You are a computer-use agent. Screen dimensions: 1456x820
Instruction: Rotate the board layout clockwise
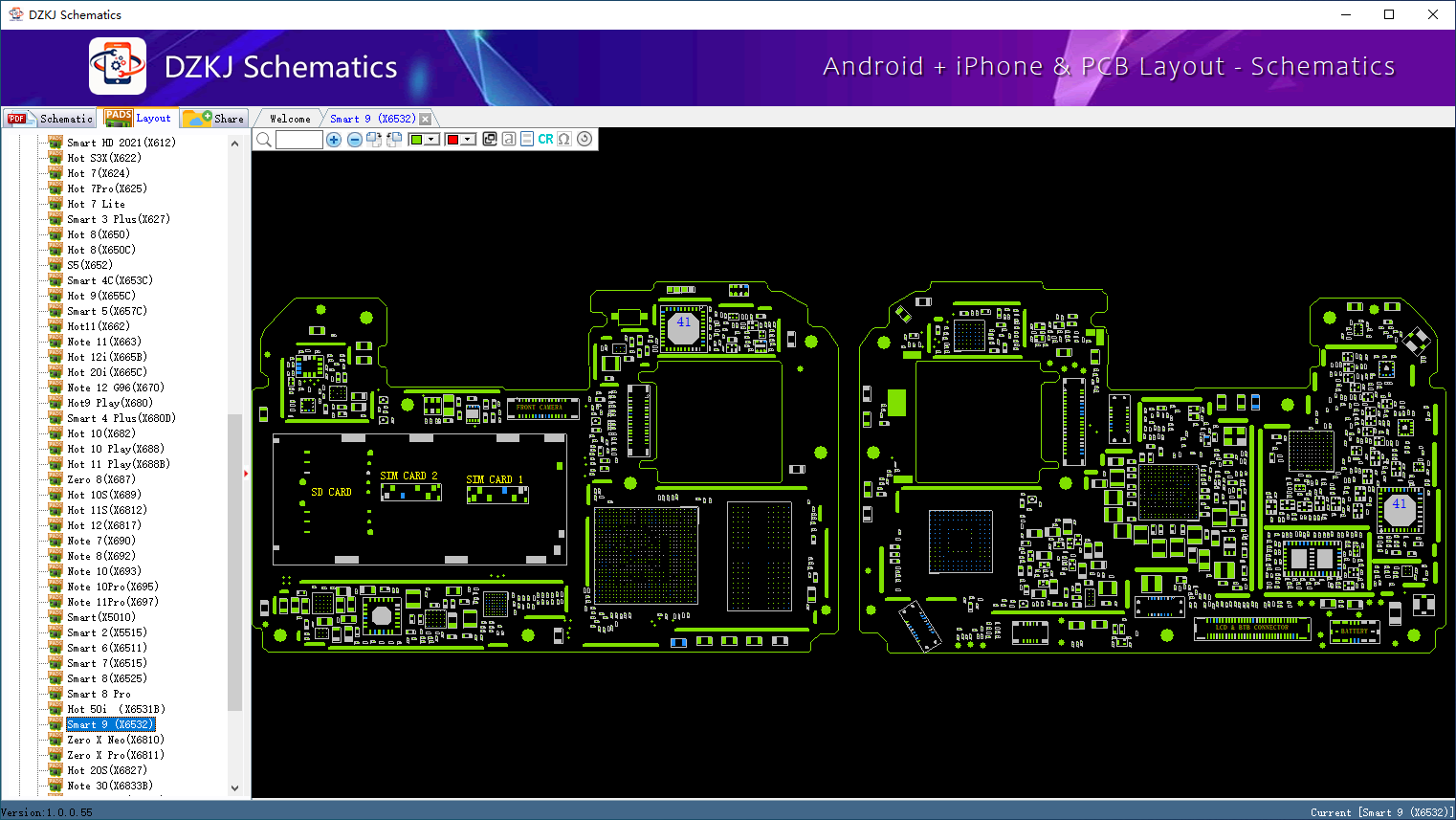click(374, 140)
